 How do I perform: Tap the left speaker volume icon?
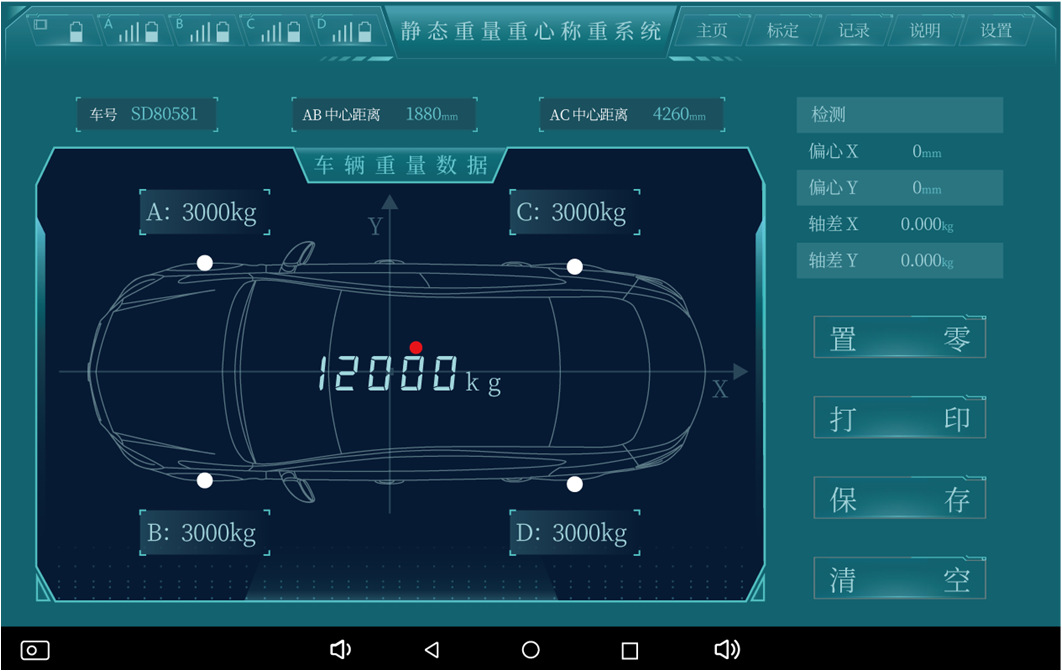coord(340,649)
